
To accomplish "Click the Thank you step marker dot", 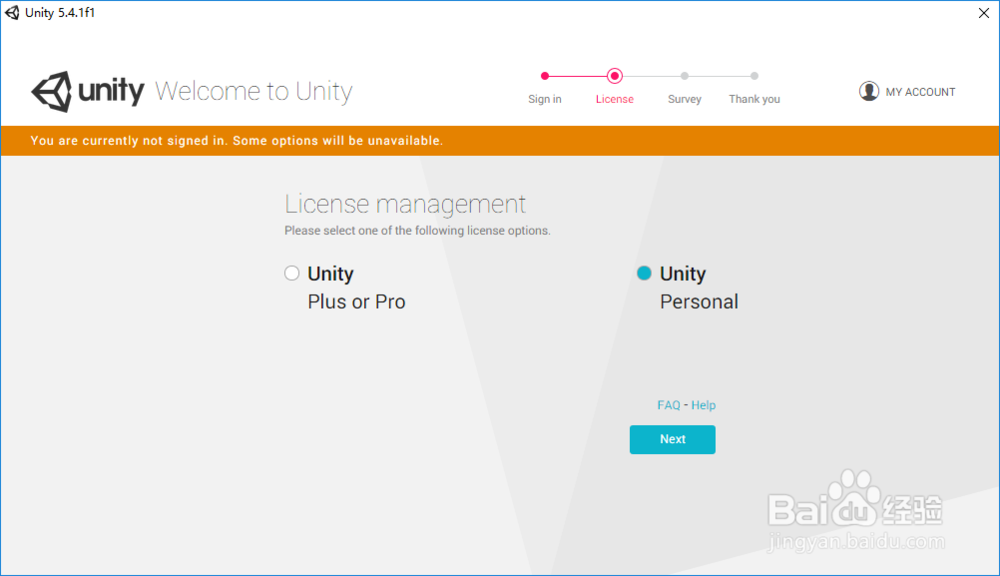I will coord(754,75).
